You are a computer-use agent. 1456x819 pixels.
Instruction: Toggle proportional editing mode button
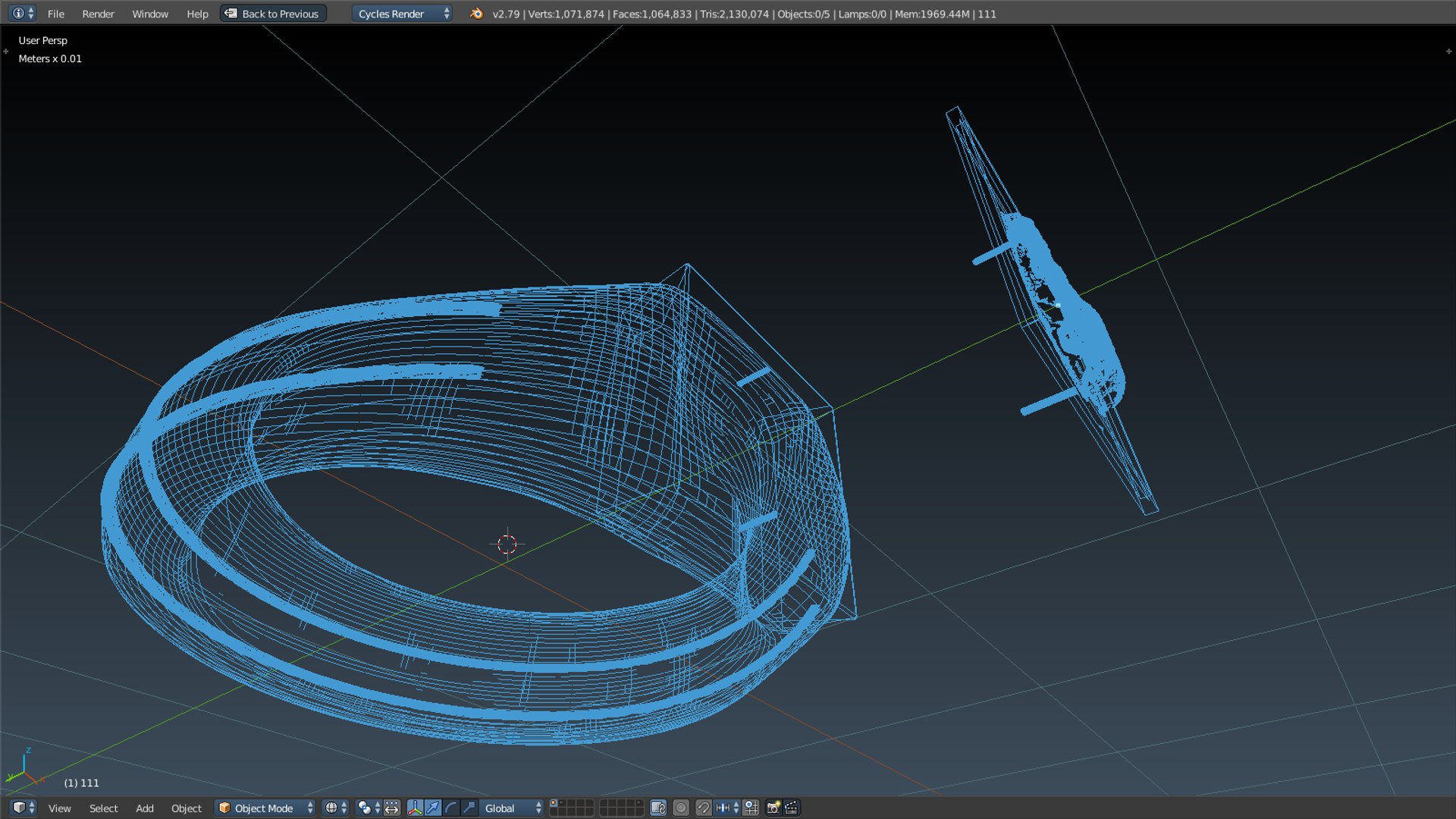tap(681, 808)
